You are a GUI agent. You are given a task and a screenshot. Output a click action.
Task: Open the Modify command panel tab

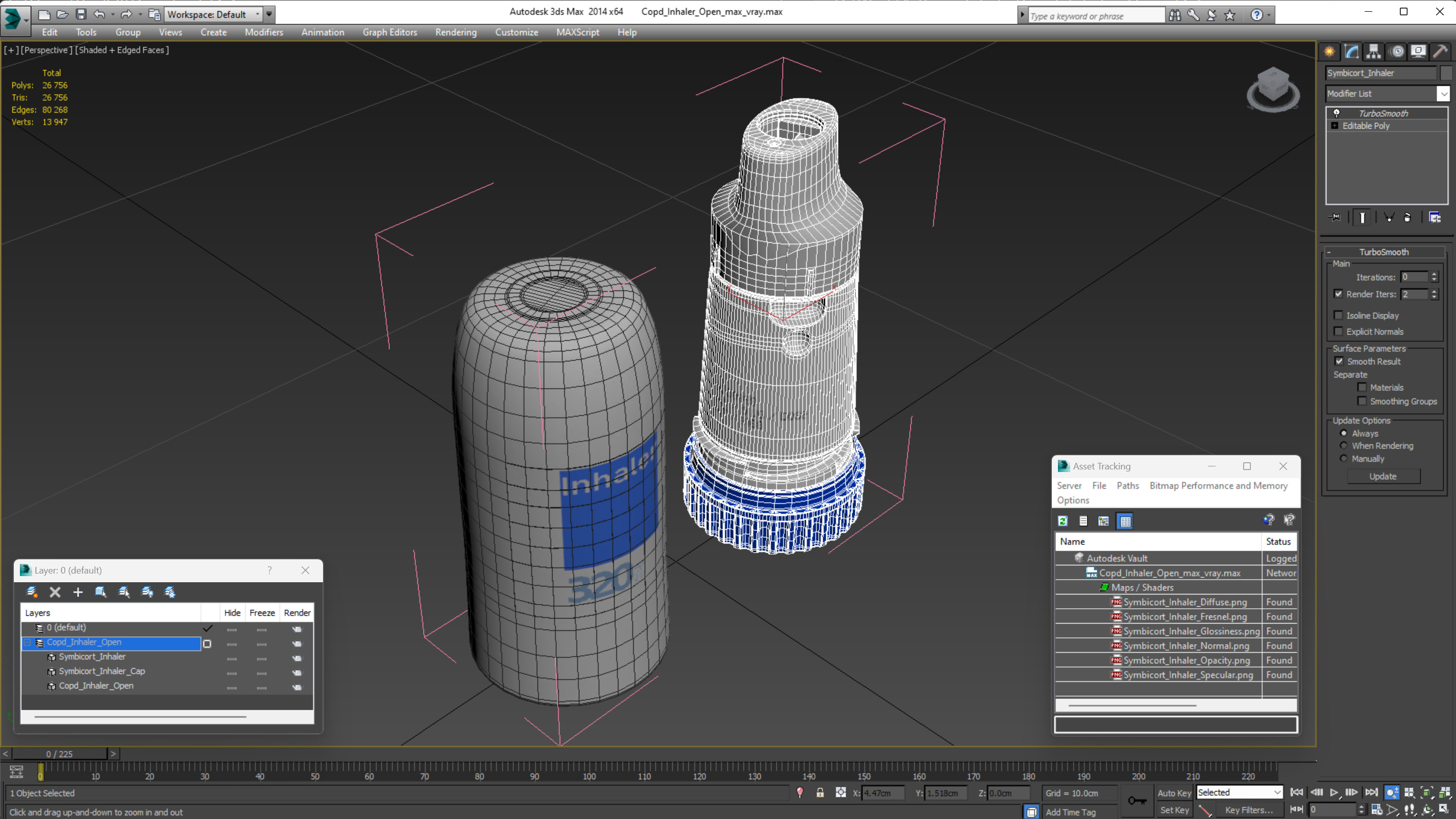coord(1351,52)
